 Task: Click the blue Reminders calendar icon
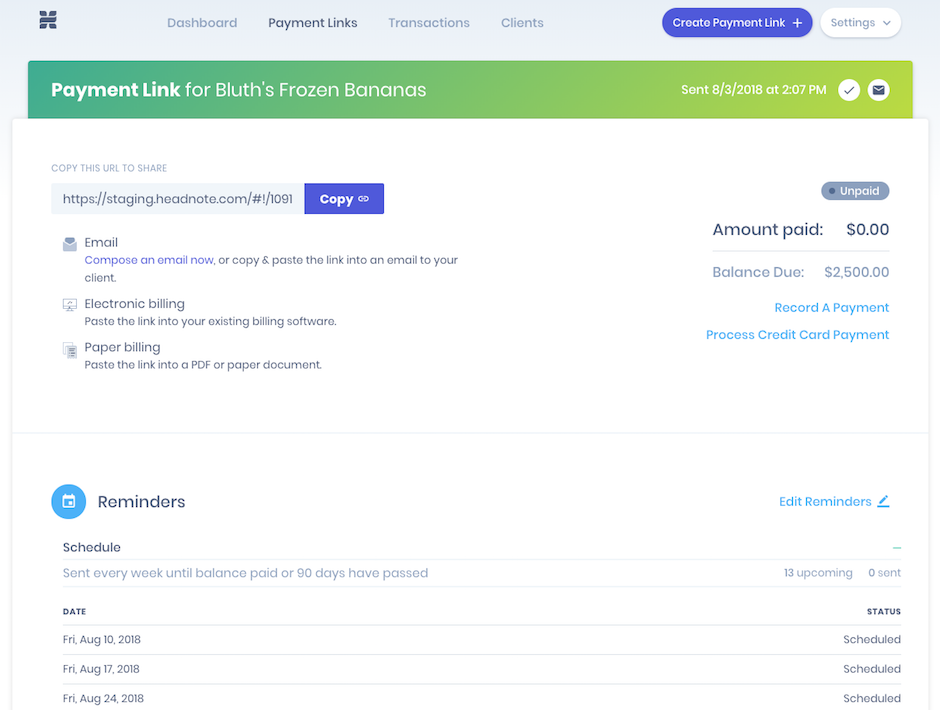pyautogui.click(x=69, y=501)
